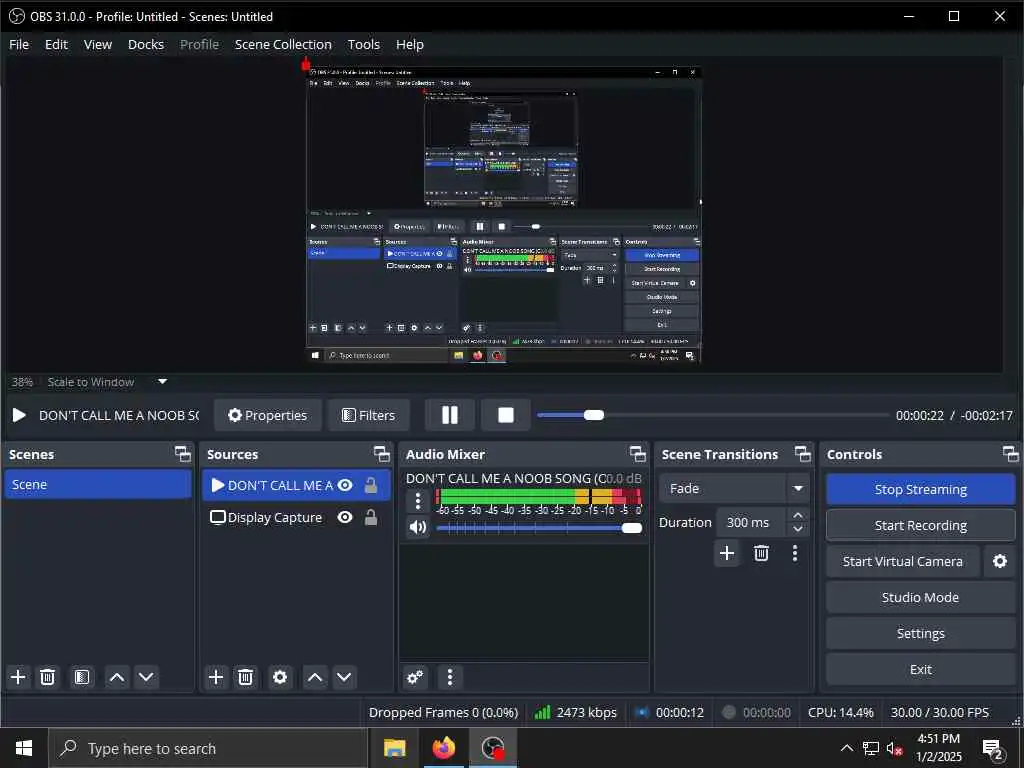The width and height of the screenshot is (1024, 768).
Task: Float the Controls dock
Action: 1010,454
